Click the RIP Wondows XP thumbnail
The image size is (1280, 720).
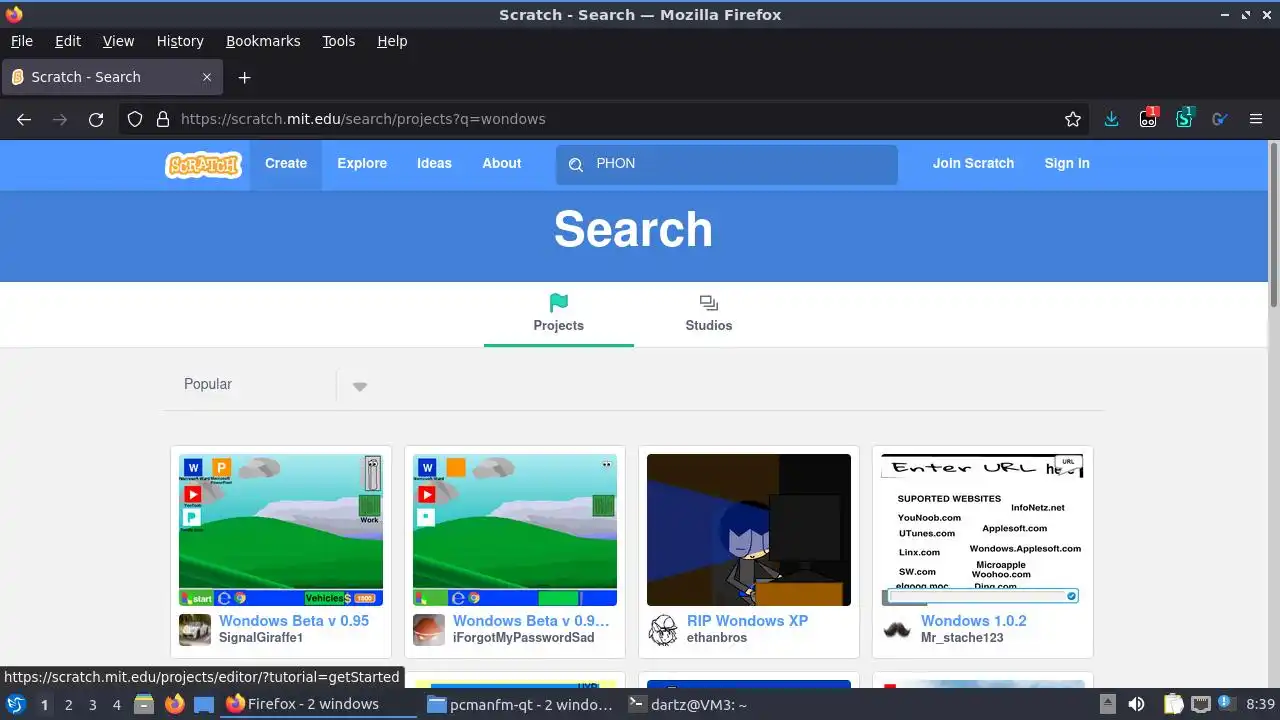coord(749,530)
